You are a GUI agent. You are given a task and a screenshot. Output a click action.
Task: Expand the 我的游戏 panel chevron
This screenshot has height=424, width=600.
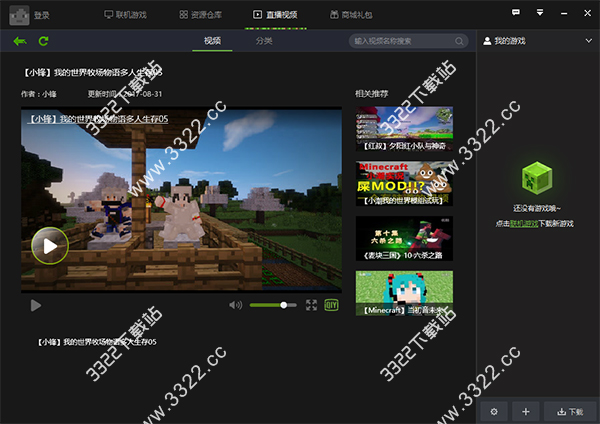(x=589, y=41)
